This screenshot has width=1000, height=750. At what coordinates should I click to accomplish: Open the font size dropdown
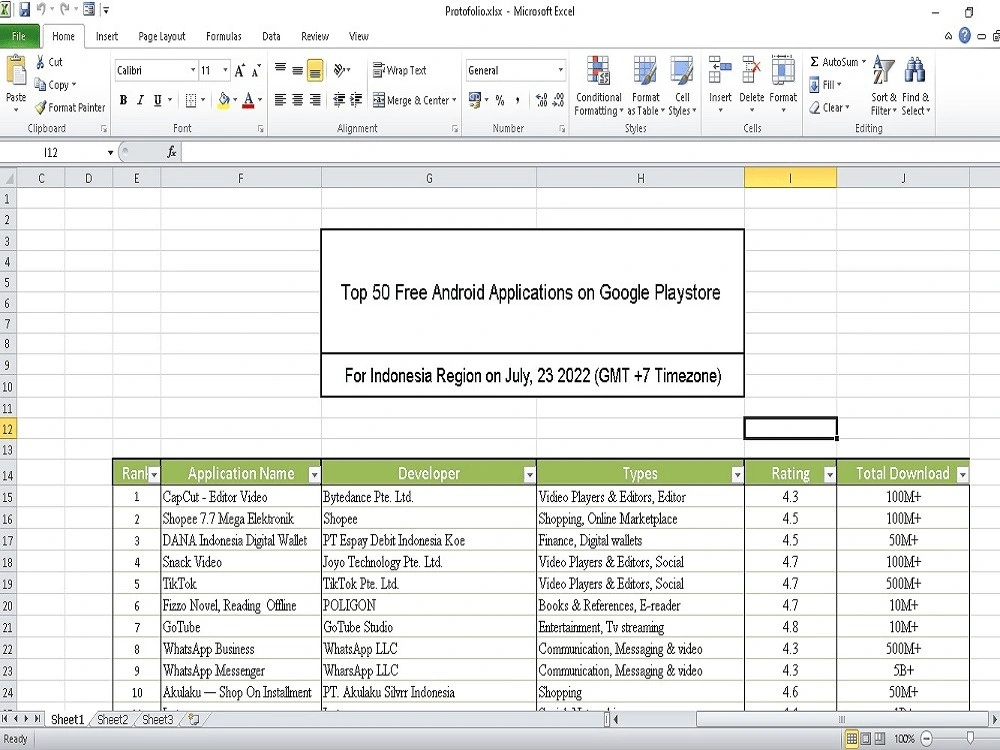225,70
